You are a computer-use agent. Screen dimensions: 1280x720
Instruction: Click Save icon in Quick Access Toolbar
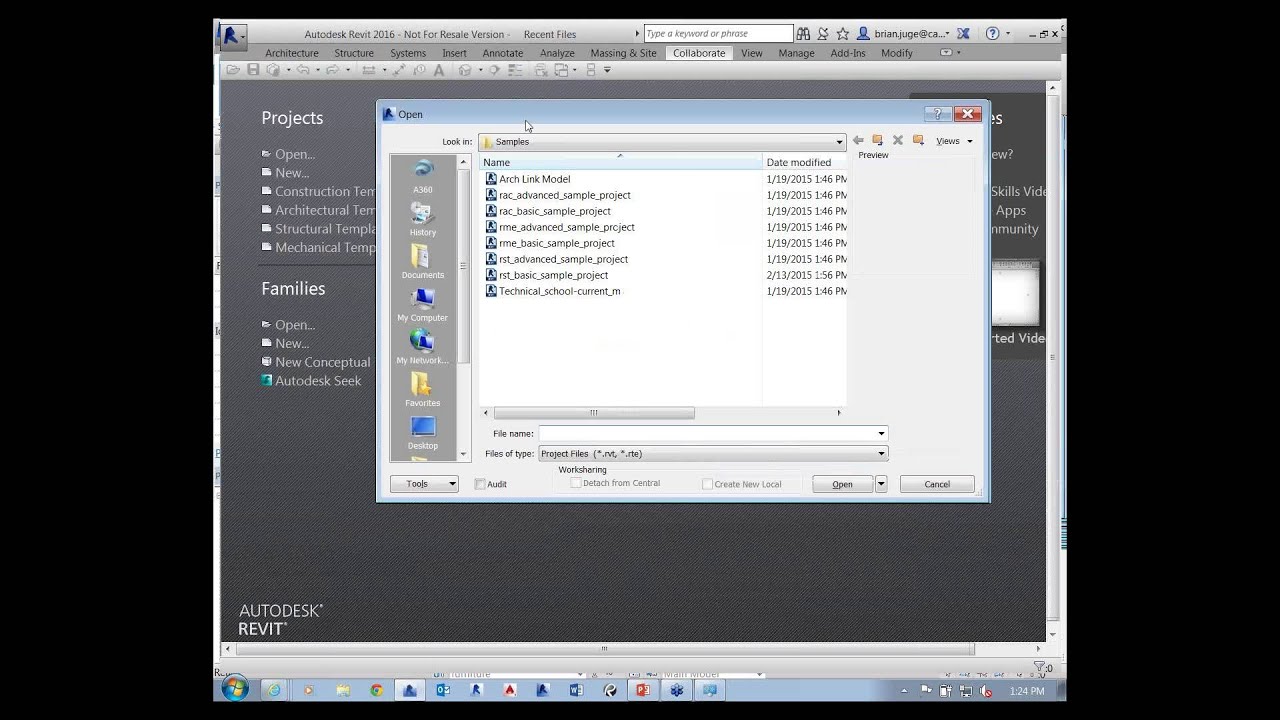253,70
